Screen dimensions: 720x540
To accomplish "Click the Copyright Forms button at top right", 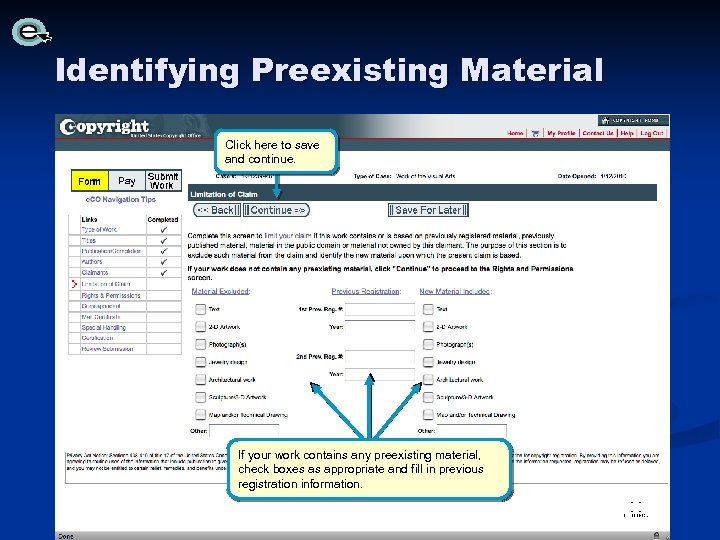I will [x=633, y=120].
